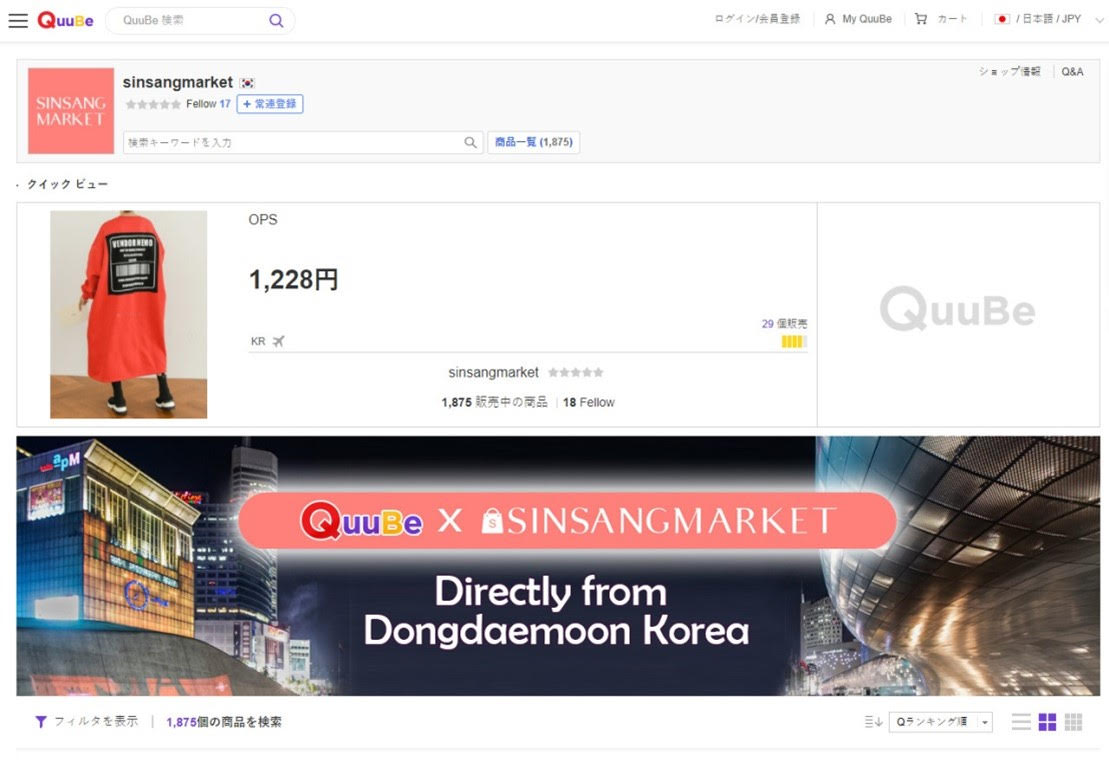Click the yellow sales level bar
Screen dimensions: 1109x762
[x=794, y=342]
